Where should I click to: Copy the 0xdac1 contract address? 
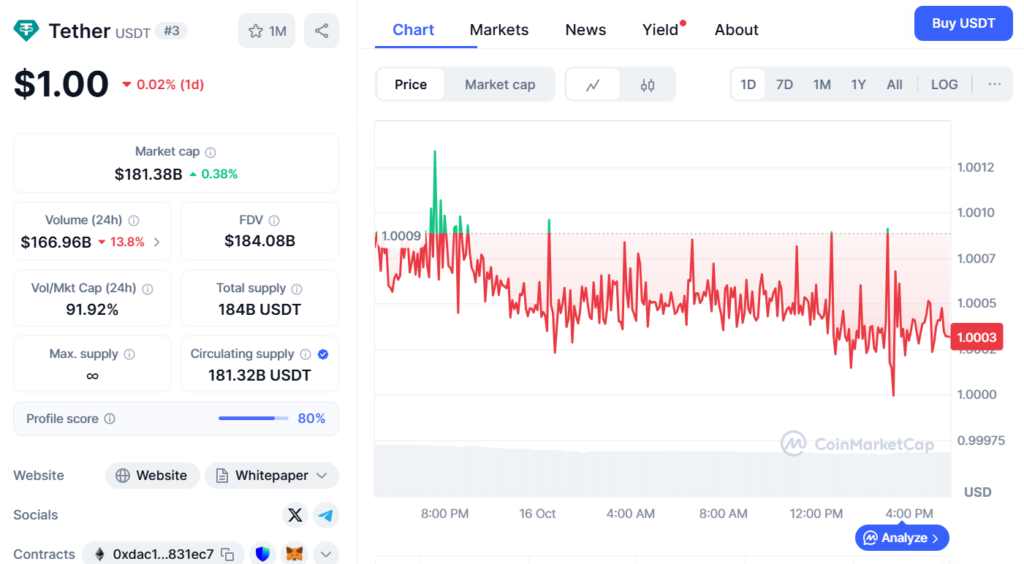pos(227,554)
